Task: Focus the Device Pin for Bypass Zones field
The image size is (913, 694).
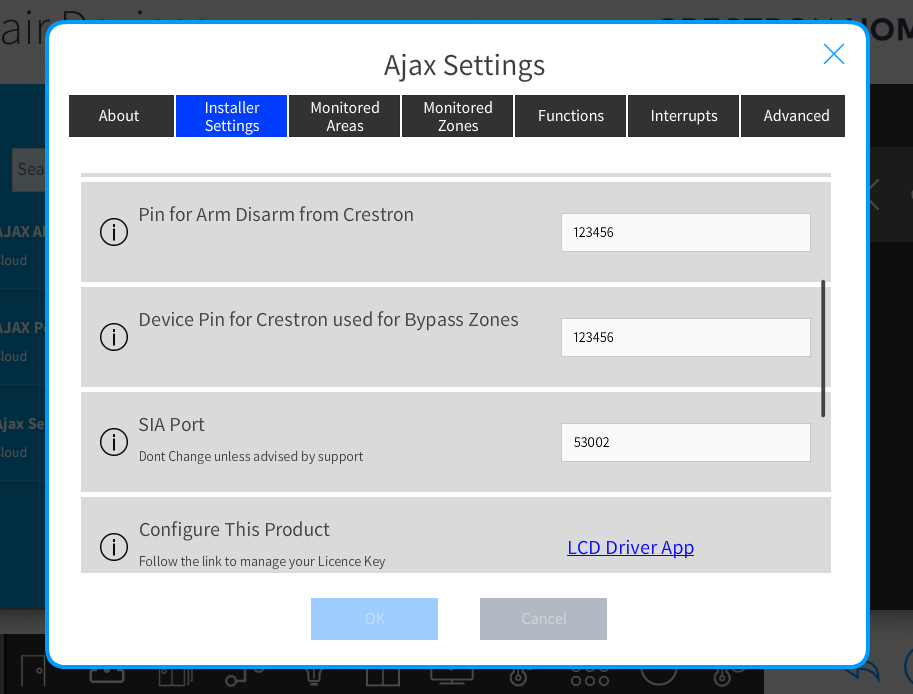Action: click(x=685, y=337)
